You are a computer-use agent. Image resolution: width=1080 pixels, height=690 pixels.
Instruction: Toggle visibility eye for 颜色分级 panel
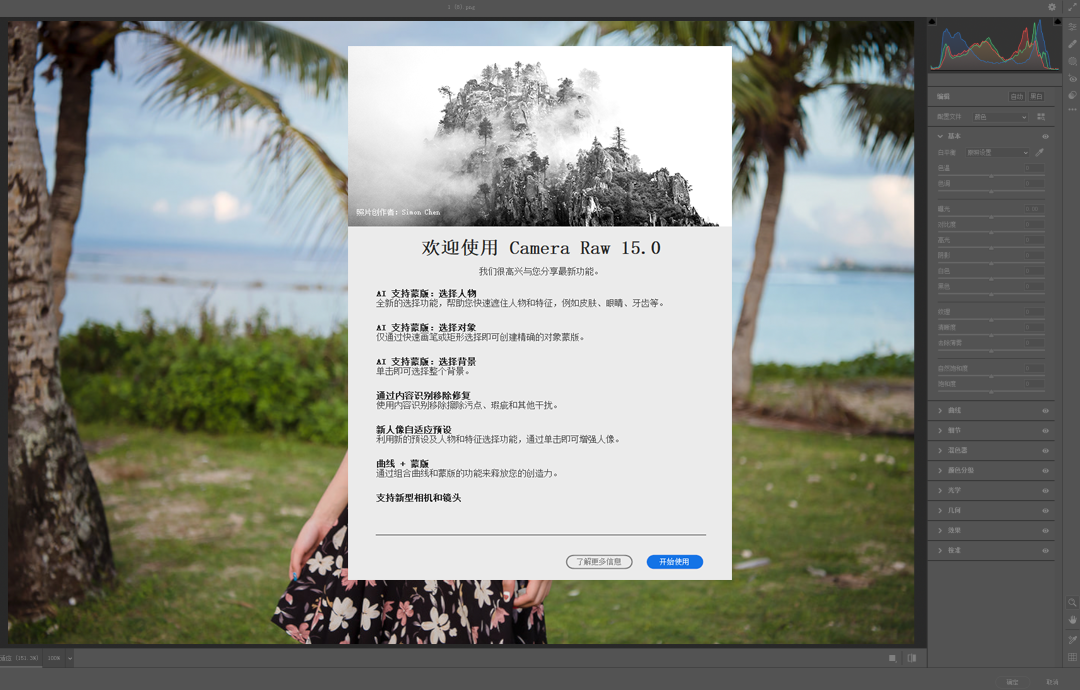(1046, 470)
